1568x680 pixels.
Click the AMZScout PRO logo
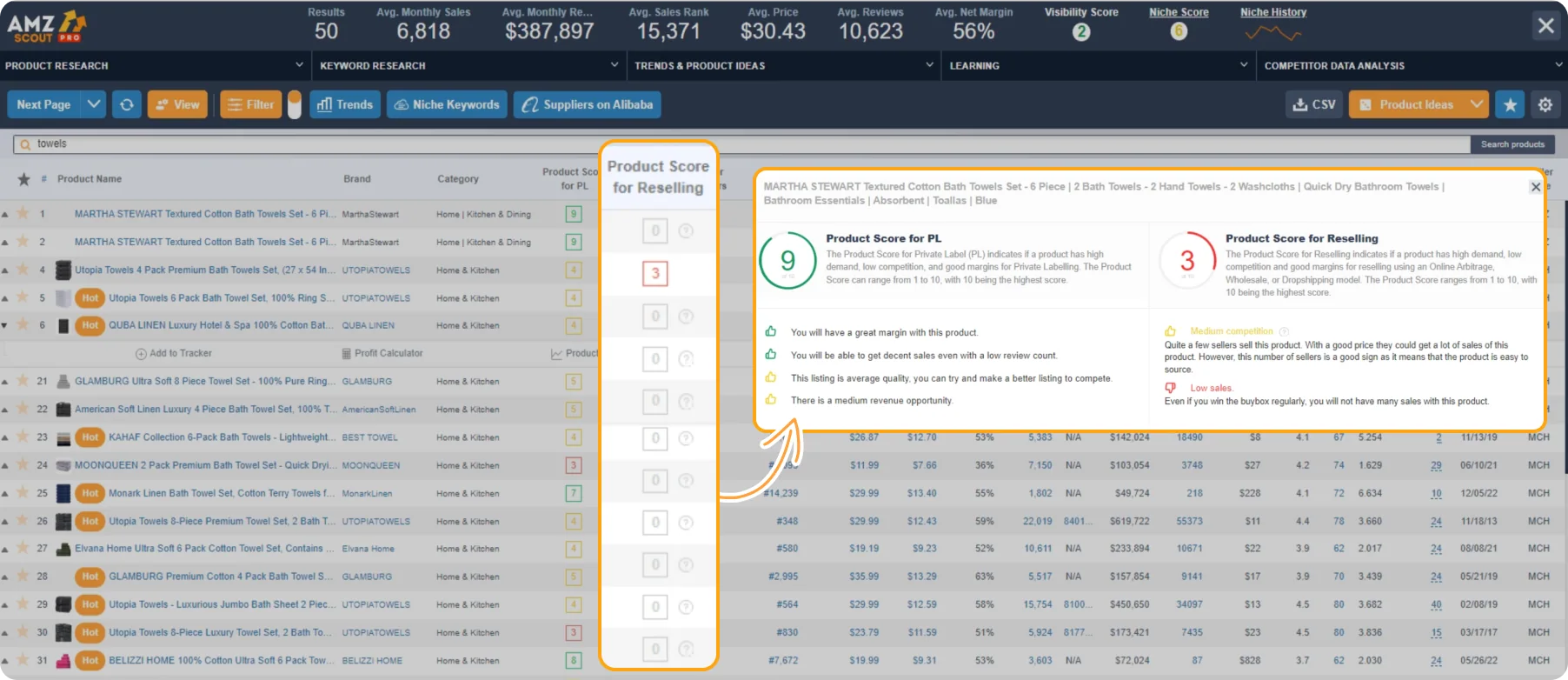coord(46,26)
